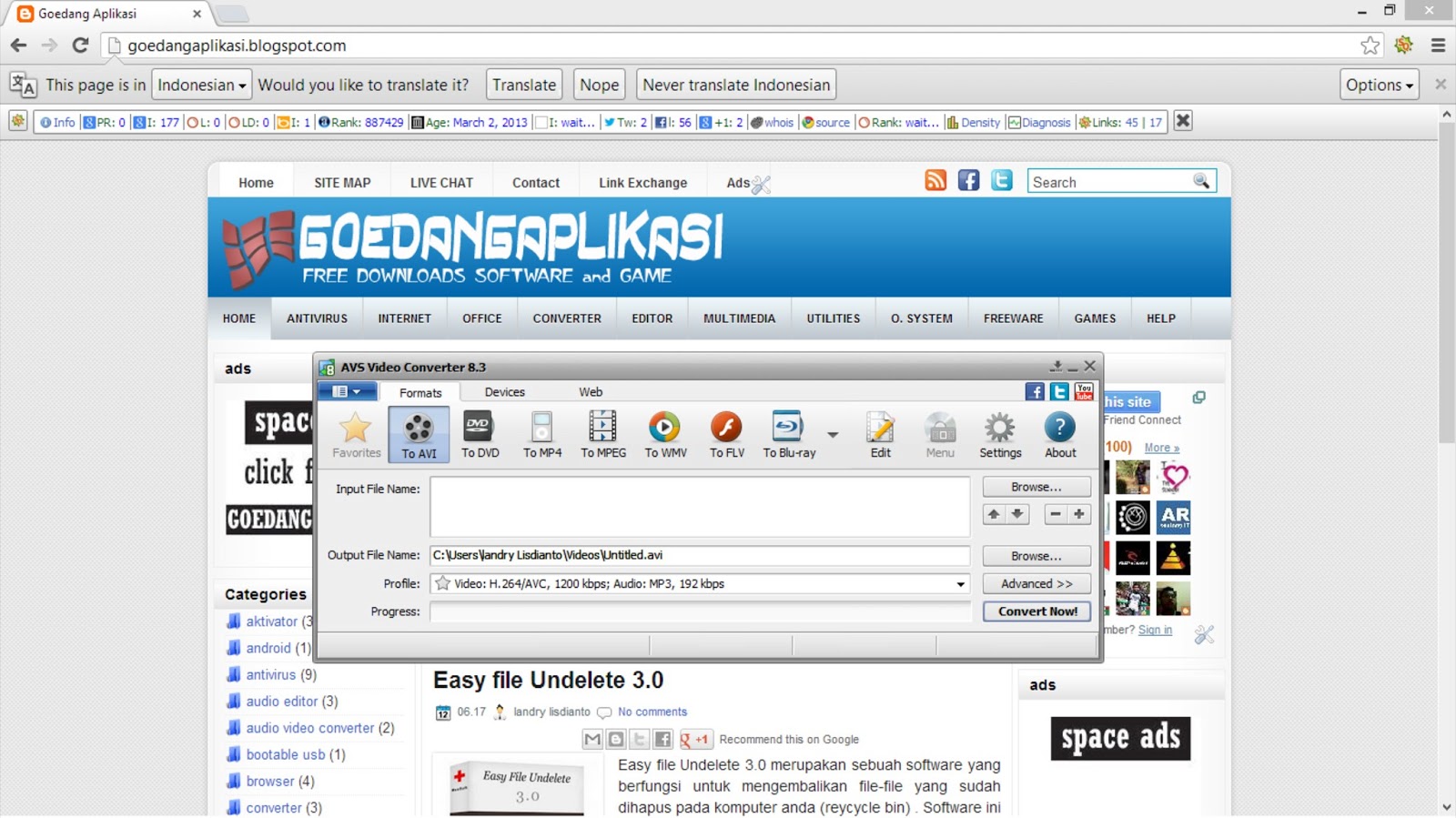Go back using the browser back arrow
1456x818 pixels.
click(18, 45)
